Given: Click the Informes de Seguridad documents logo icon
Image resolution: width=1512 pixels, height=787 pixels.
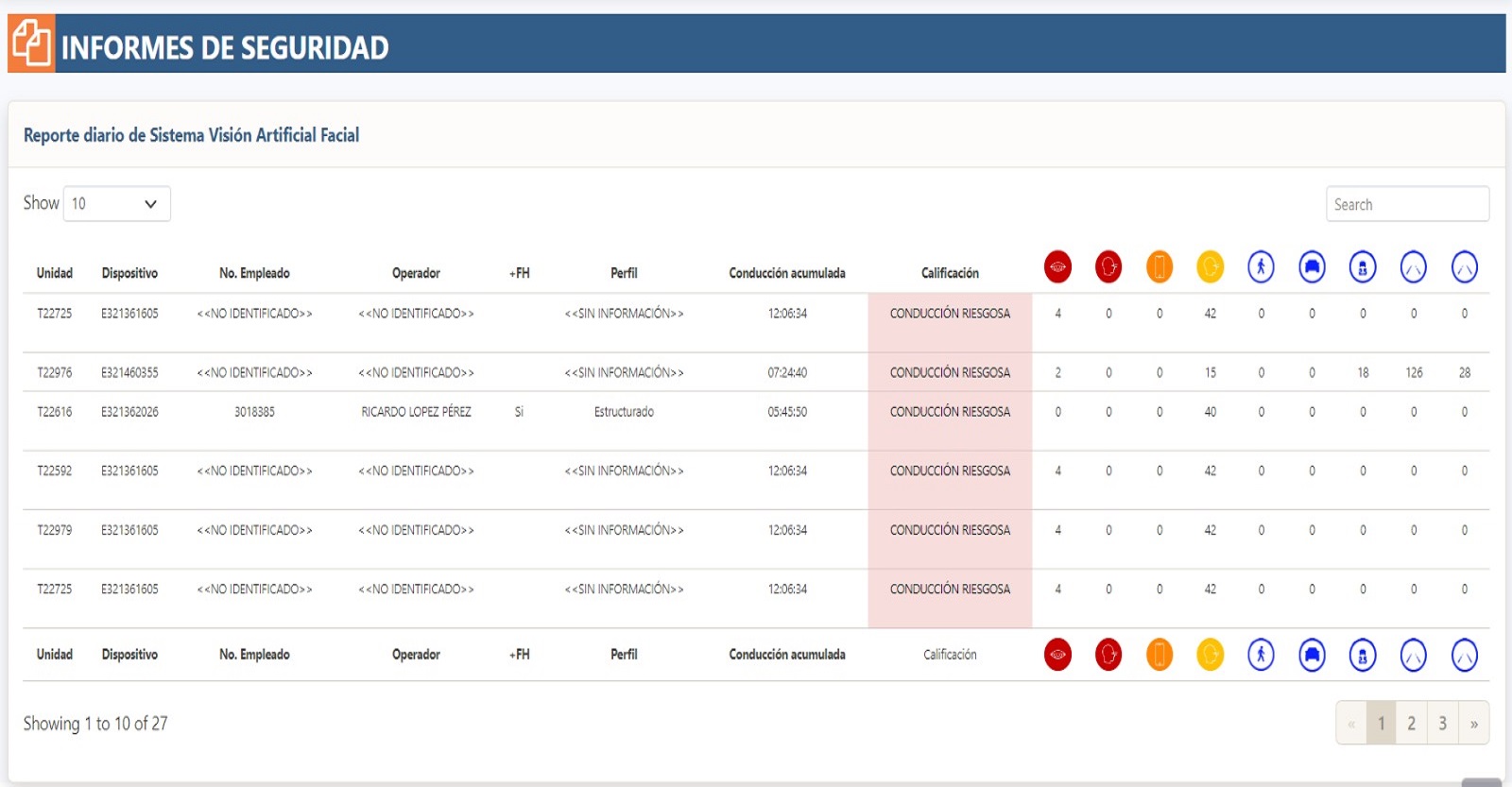Looking at the screenshot, I should click(31, 43).
